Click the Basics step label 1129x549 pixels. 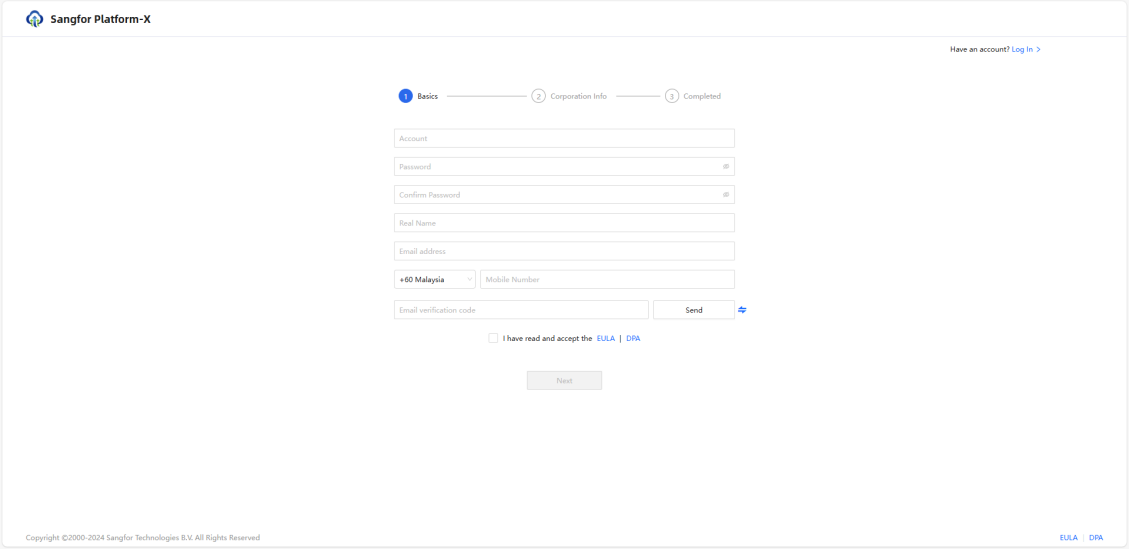428,96
